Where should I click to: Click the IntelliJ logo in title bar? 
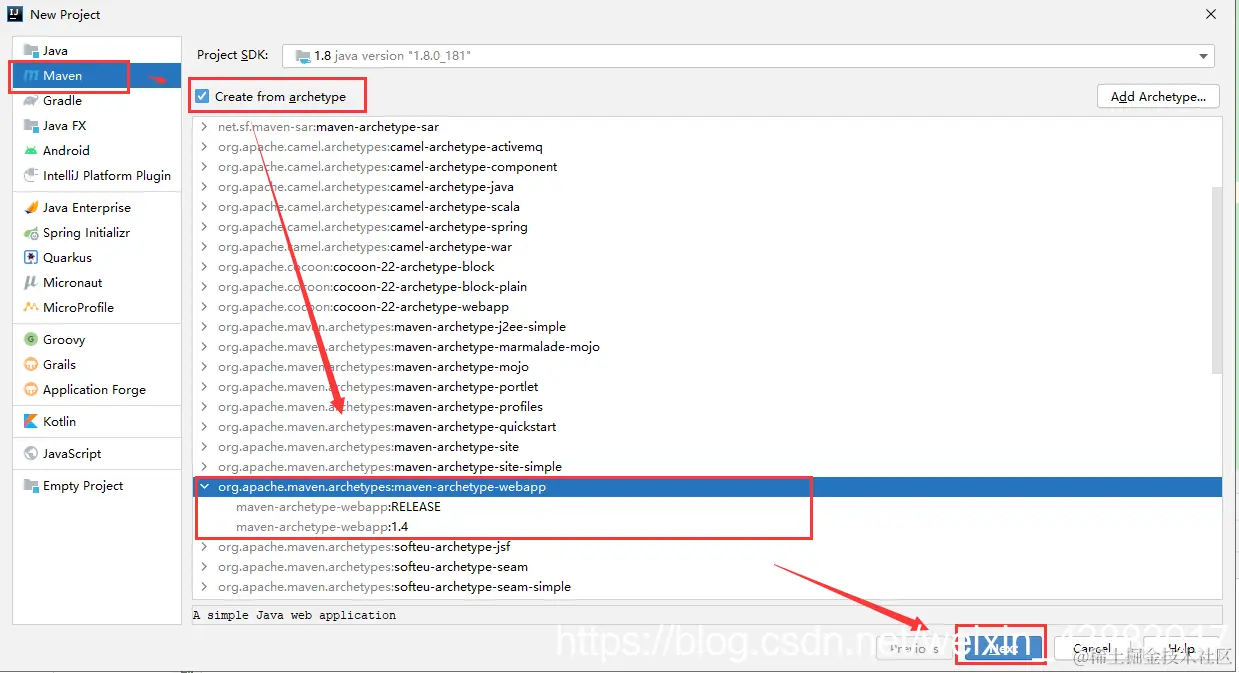16,15
